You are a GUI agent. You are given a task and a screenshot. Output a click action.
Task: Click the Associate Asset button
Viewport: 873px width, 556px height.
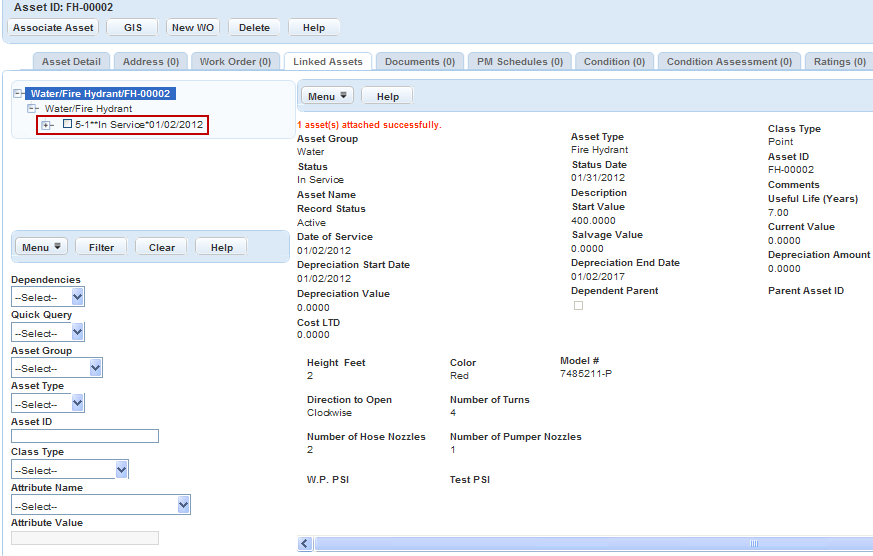coord(53,28)
